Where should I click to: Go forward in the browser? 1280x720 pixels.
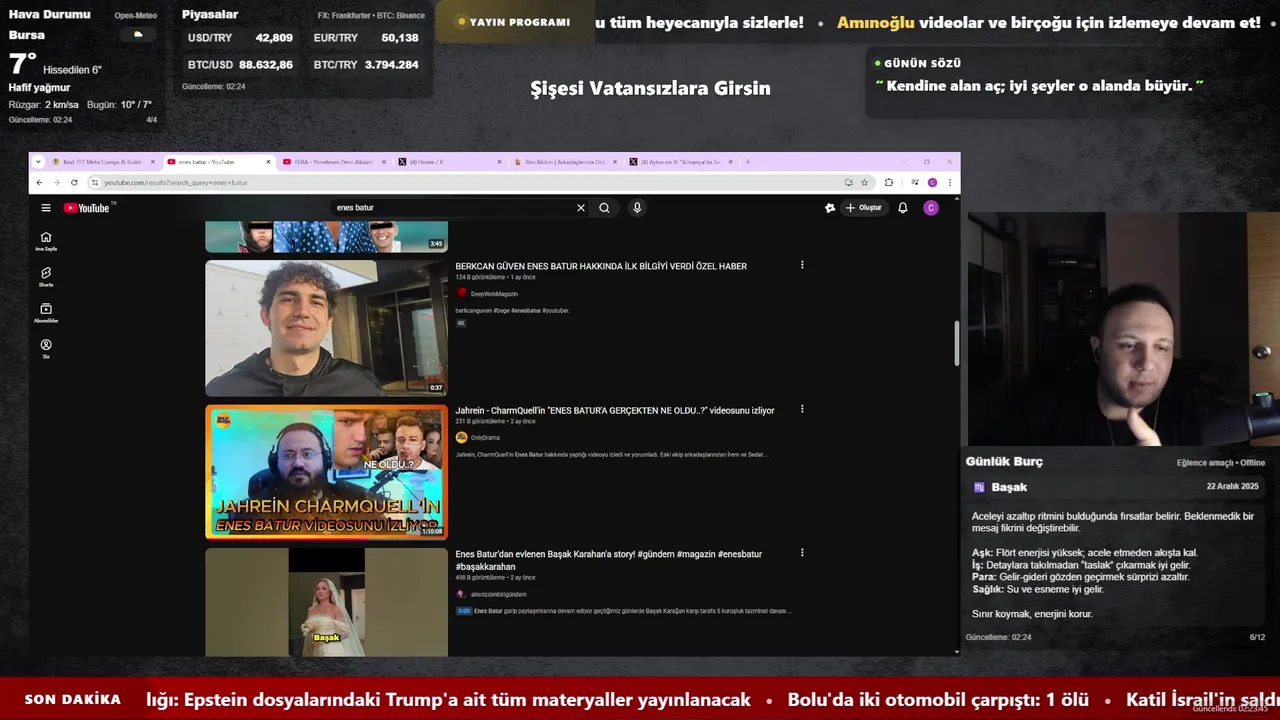(x=56, y=182)
